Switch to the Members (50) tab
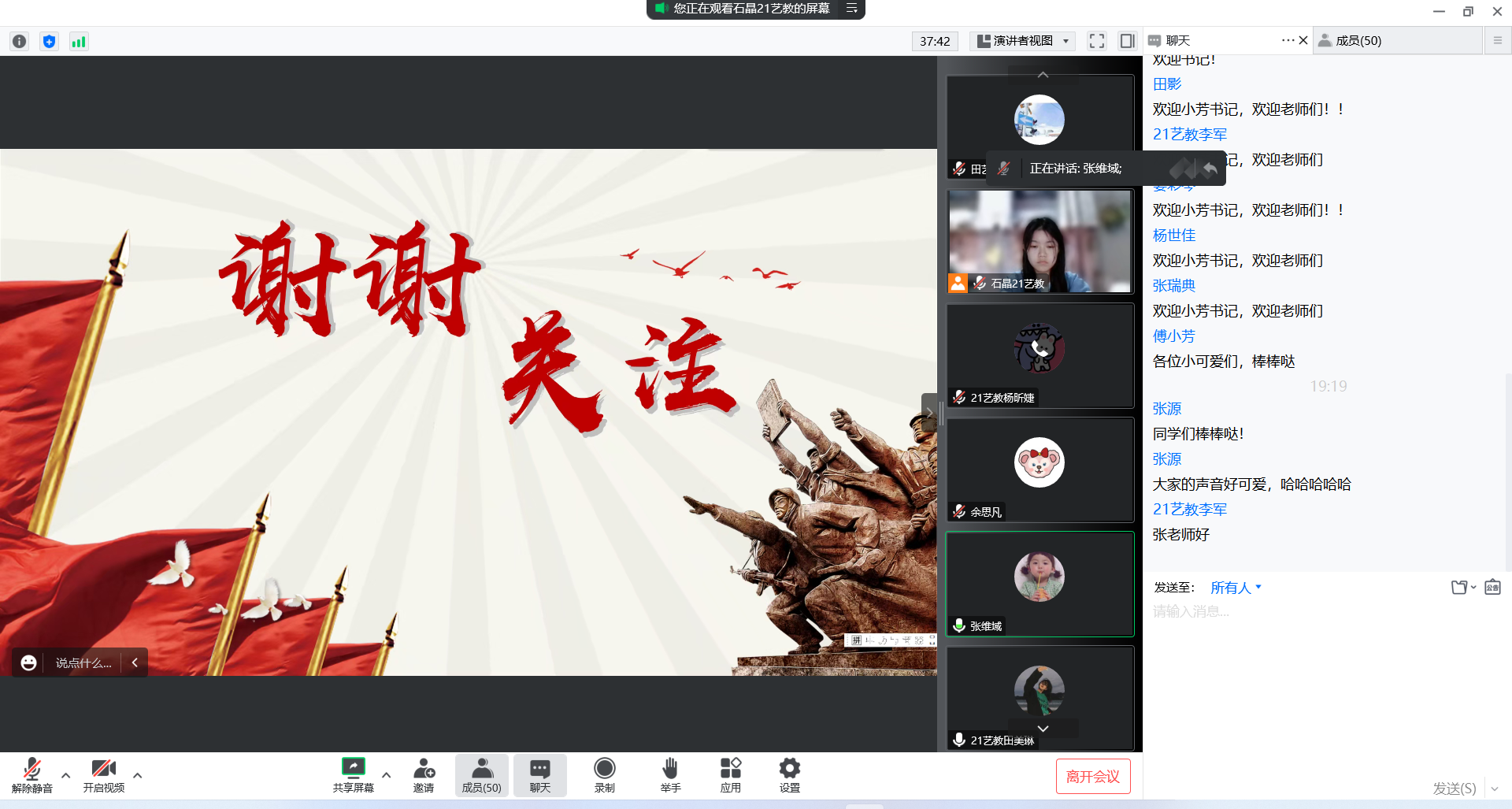The image size is (1512, 809). (x=1358, y=41)
